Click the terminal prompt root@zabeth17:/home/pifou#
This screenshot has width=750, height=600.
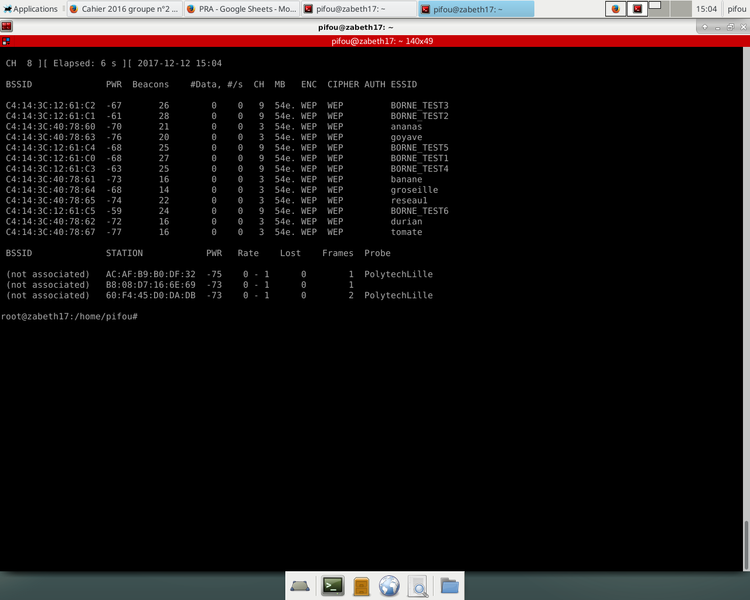pos(69,316)
